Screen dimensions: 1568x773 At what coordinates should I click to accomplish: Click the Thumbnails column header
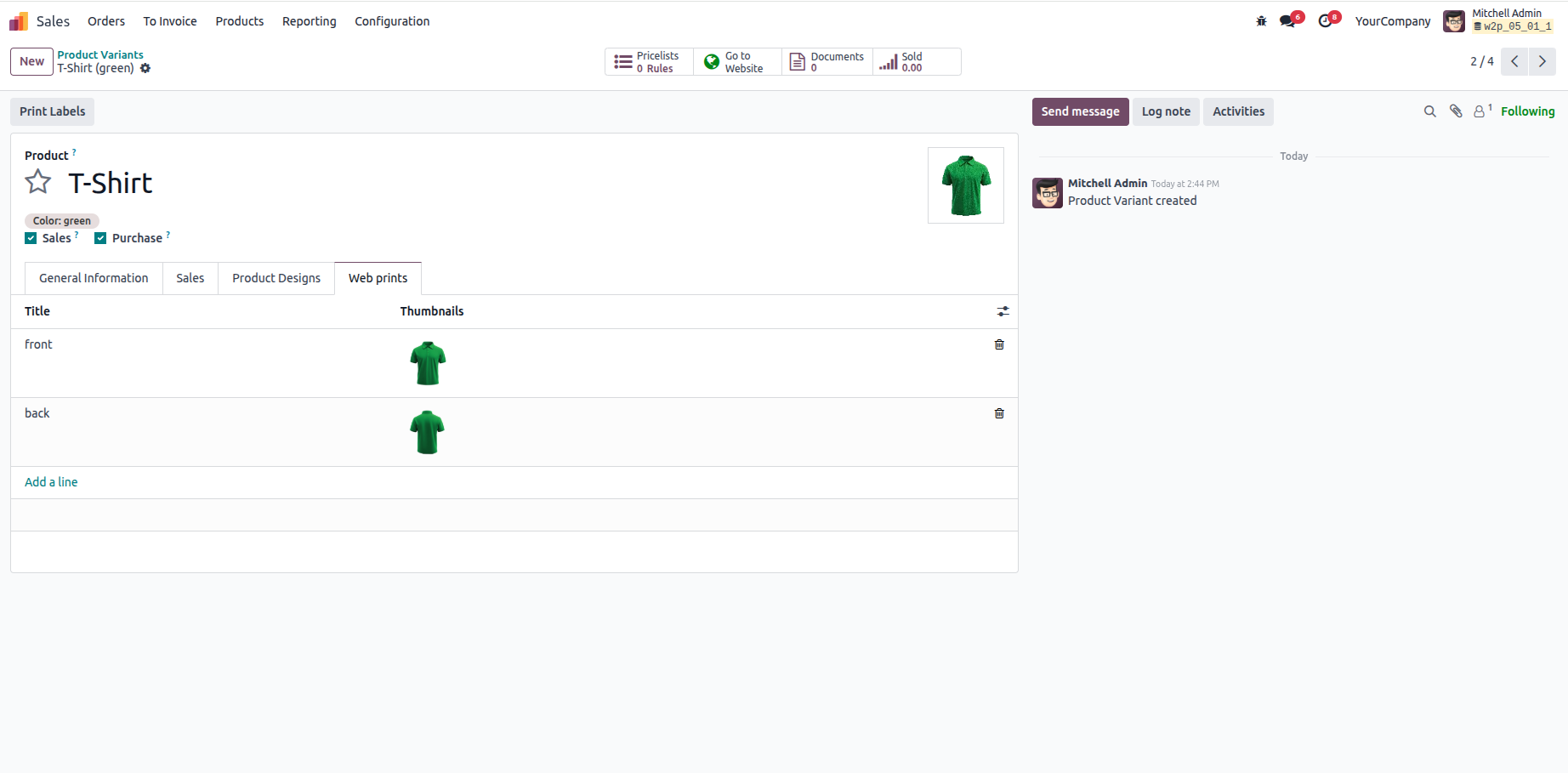432,311
